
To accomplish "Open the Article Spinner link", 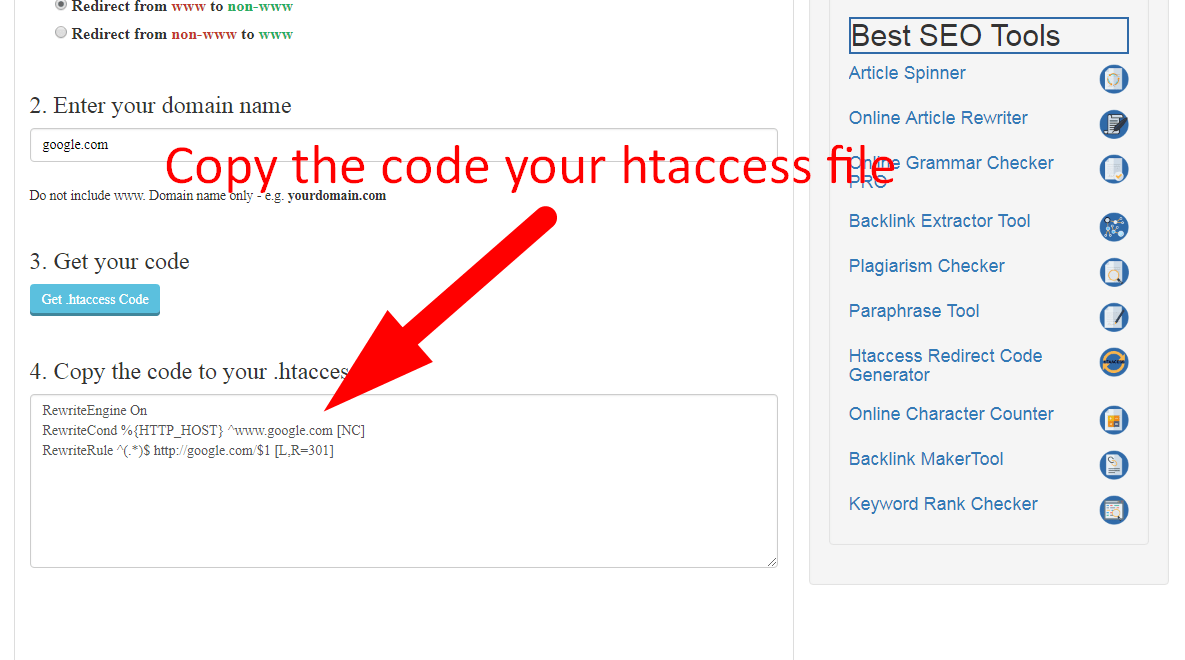I will tap(906, 72).
